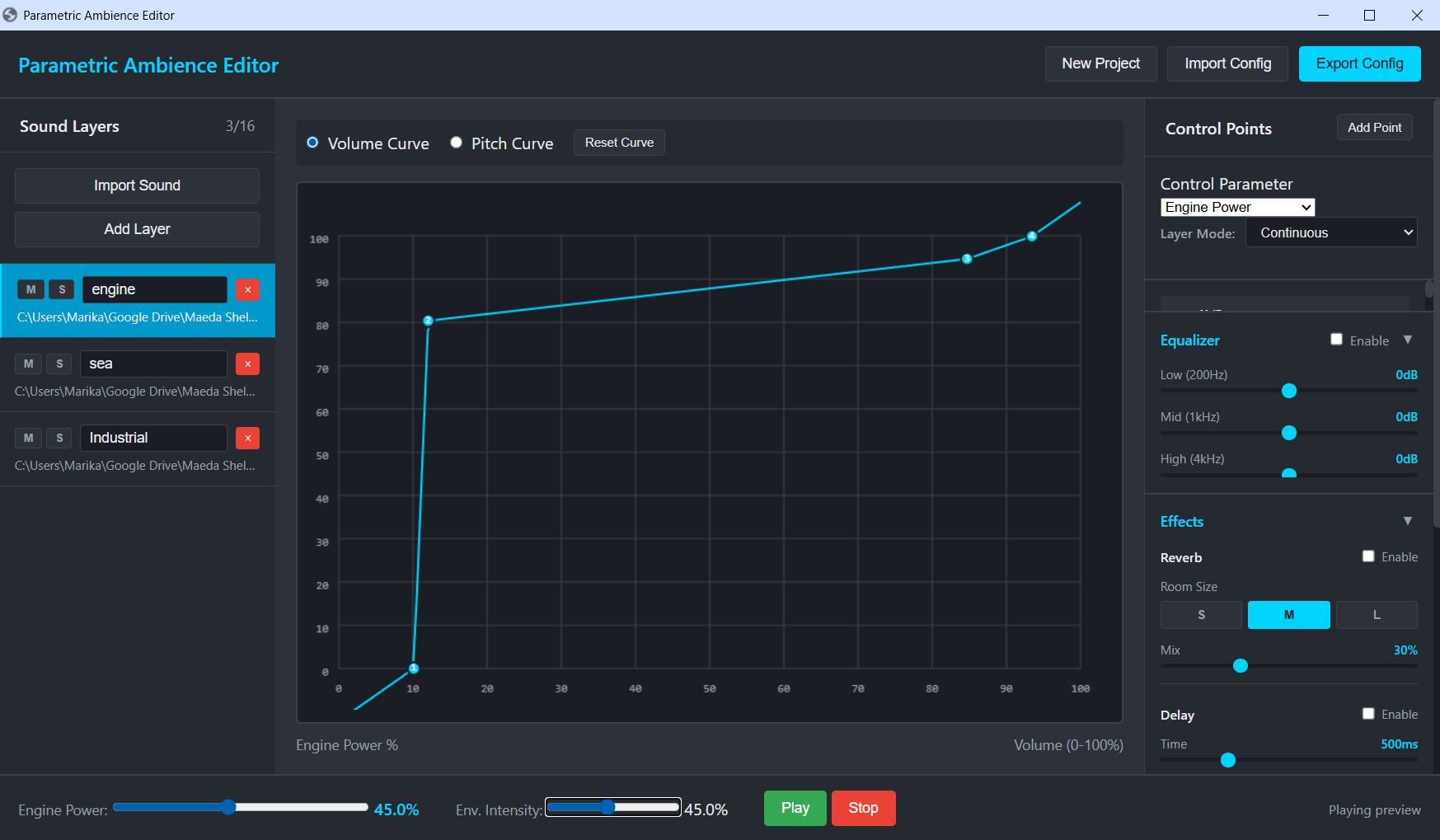Click the engine layer file path
Viewport: 1440px width, 840px height.
138,317
